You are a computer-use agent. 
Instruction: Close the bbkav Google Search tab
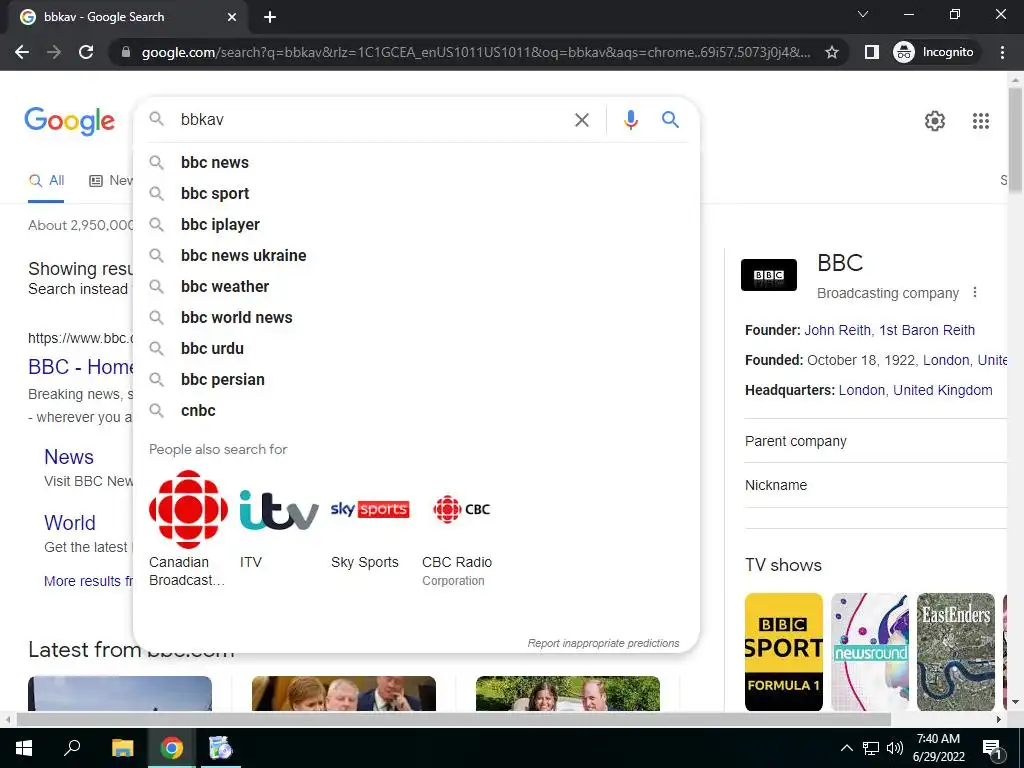(232, 18)
